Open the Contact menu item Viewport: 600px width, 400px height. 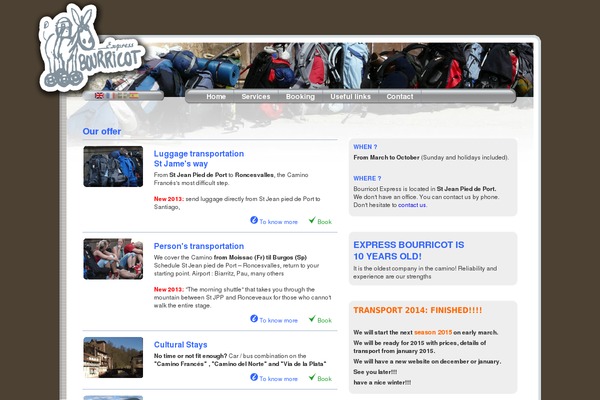click(x=400, y=96)
